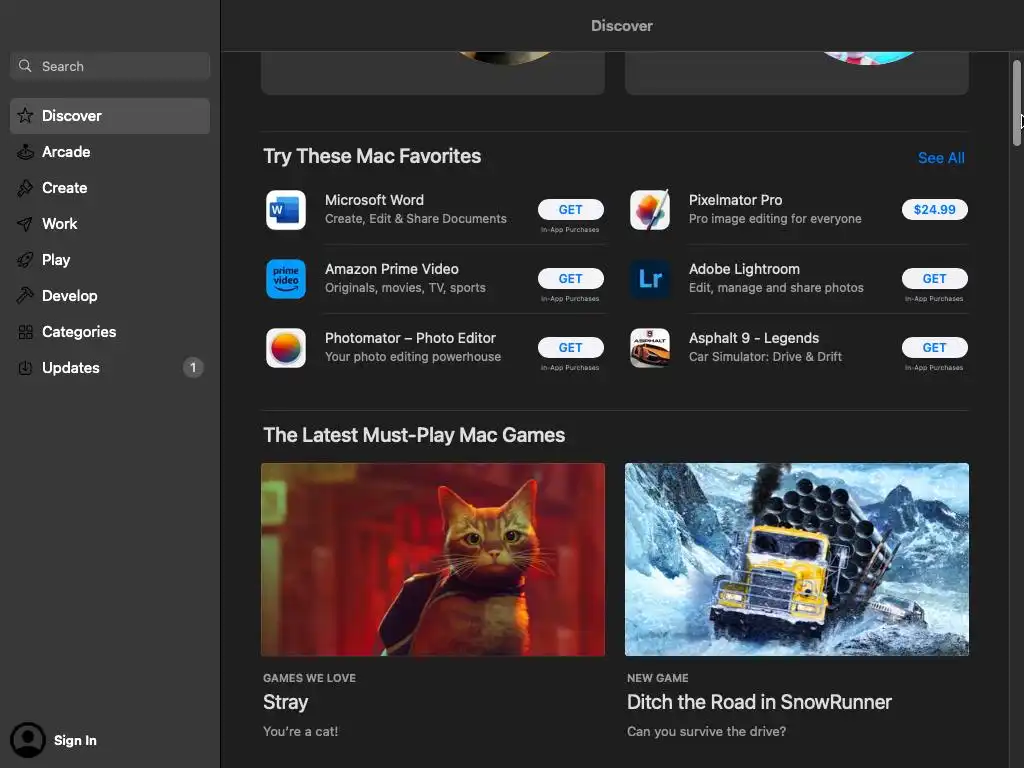
Task: Click the Microsoft Word title text
Action: point(374,200)
